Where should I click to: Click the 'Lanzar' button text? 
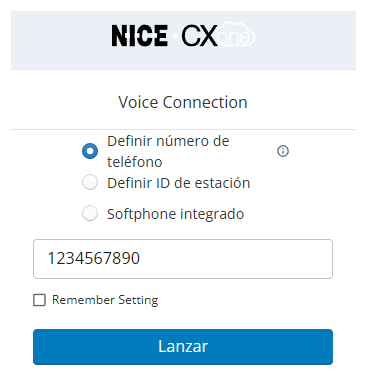tap(183, 346)
